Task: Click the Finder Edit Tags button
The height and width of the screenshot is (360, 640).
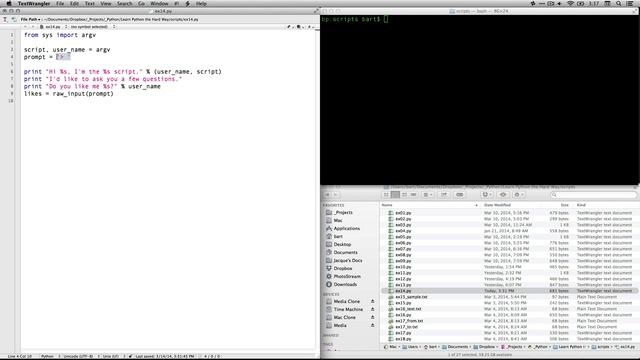Action: click(460, 195)
